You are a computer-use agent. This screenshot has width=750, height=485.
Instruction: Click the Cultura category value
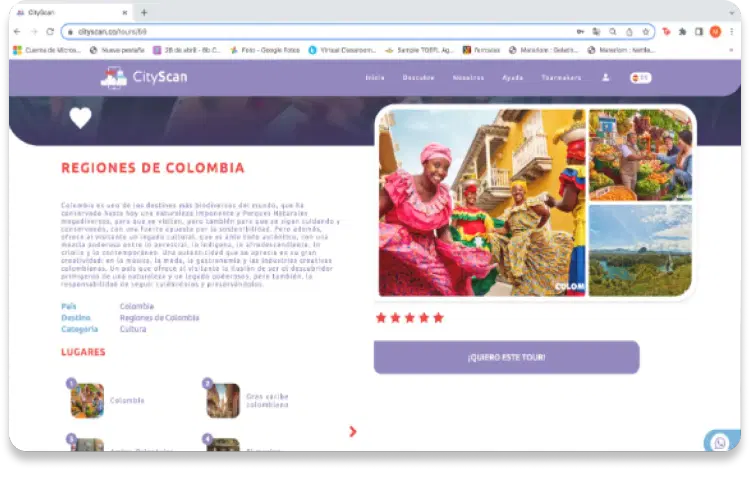(133, 329)
